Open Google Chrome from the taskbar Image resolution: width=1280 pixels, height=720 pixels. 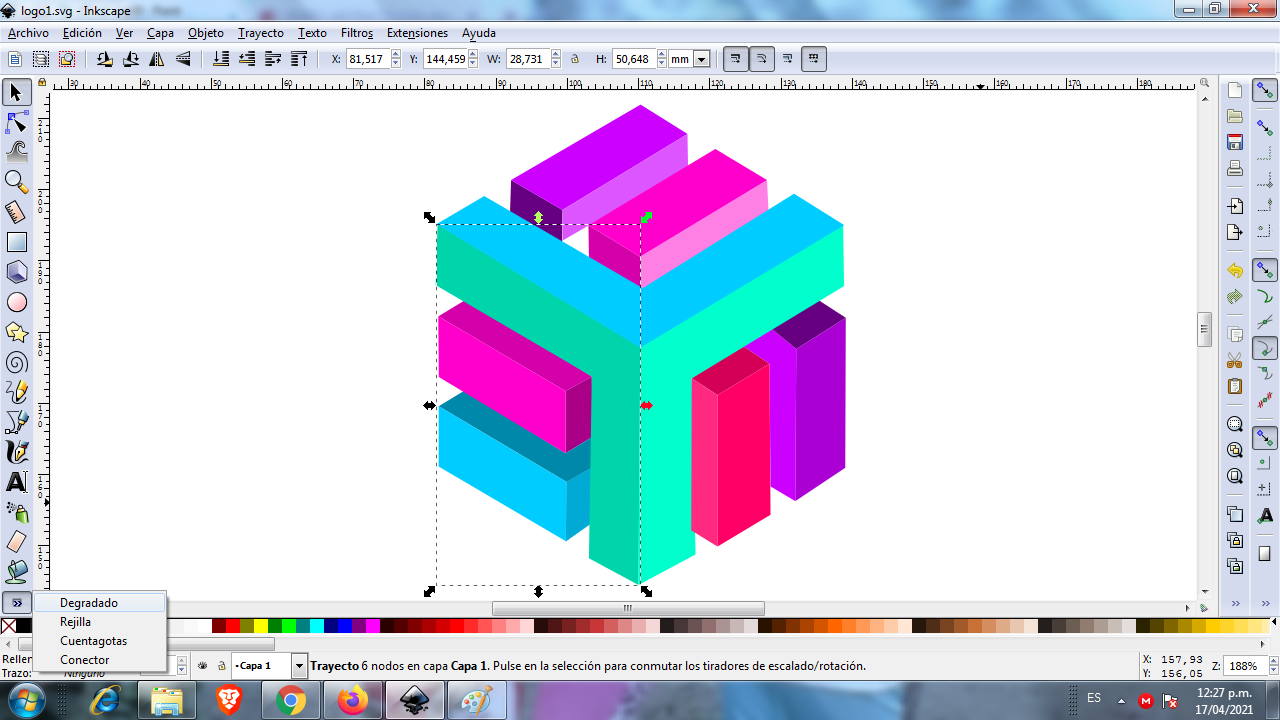pos(290,701)
